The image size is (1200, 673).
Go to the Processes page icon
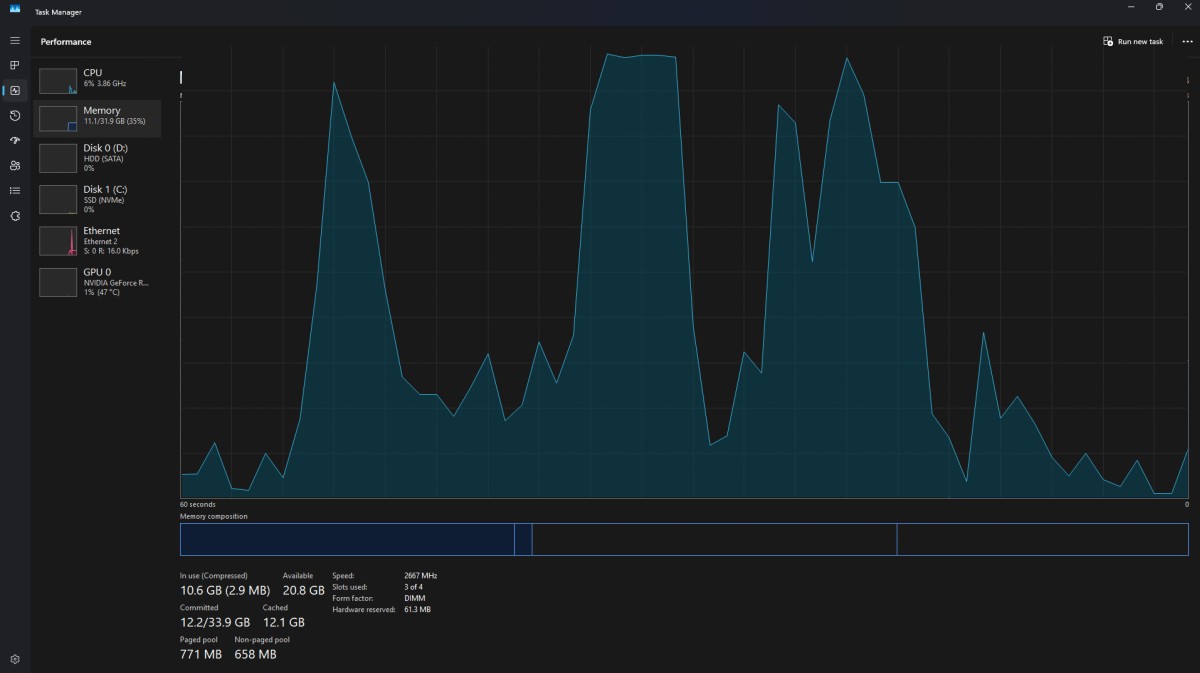(x=15, y=65)
